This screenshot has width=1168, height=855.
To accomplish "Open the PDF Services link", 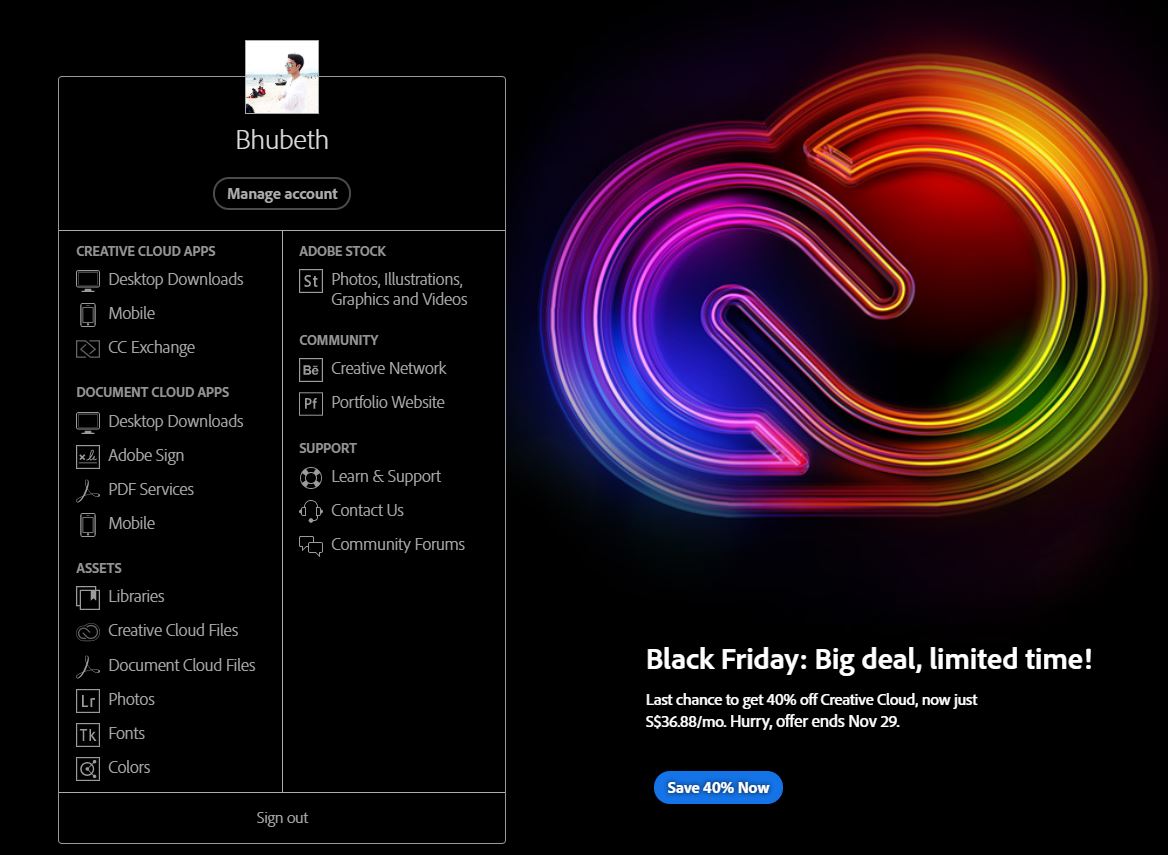I will [x=150, y=489].
